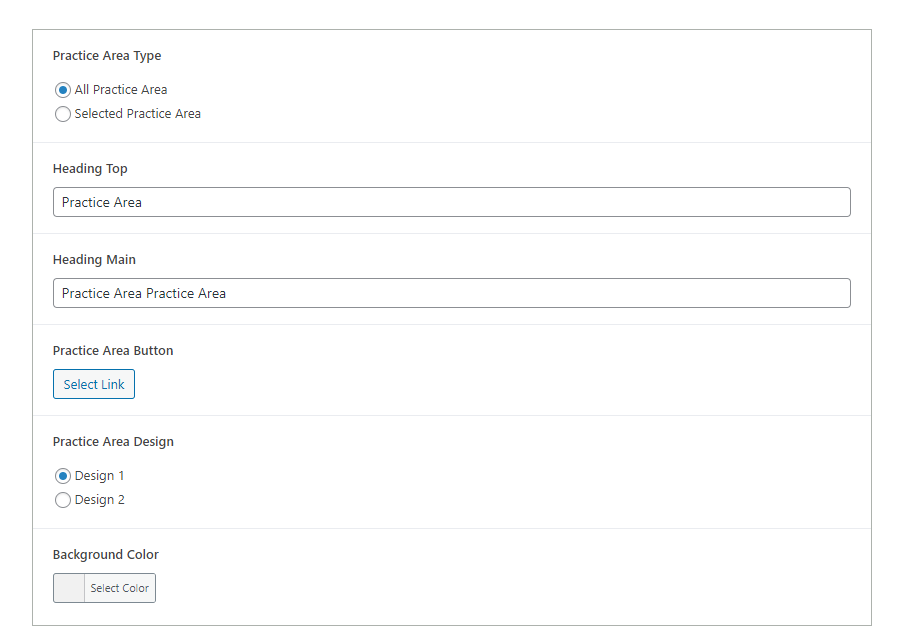
Task: Click the gray background color swatch
Action: pos(69,588)
